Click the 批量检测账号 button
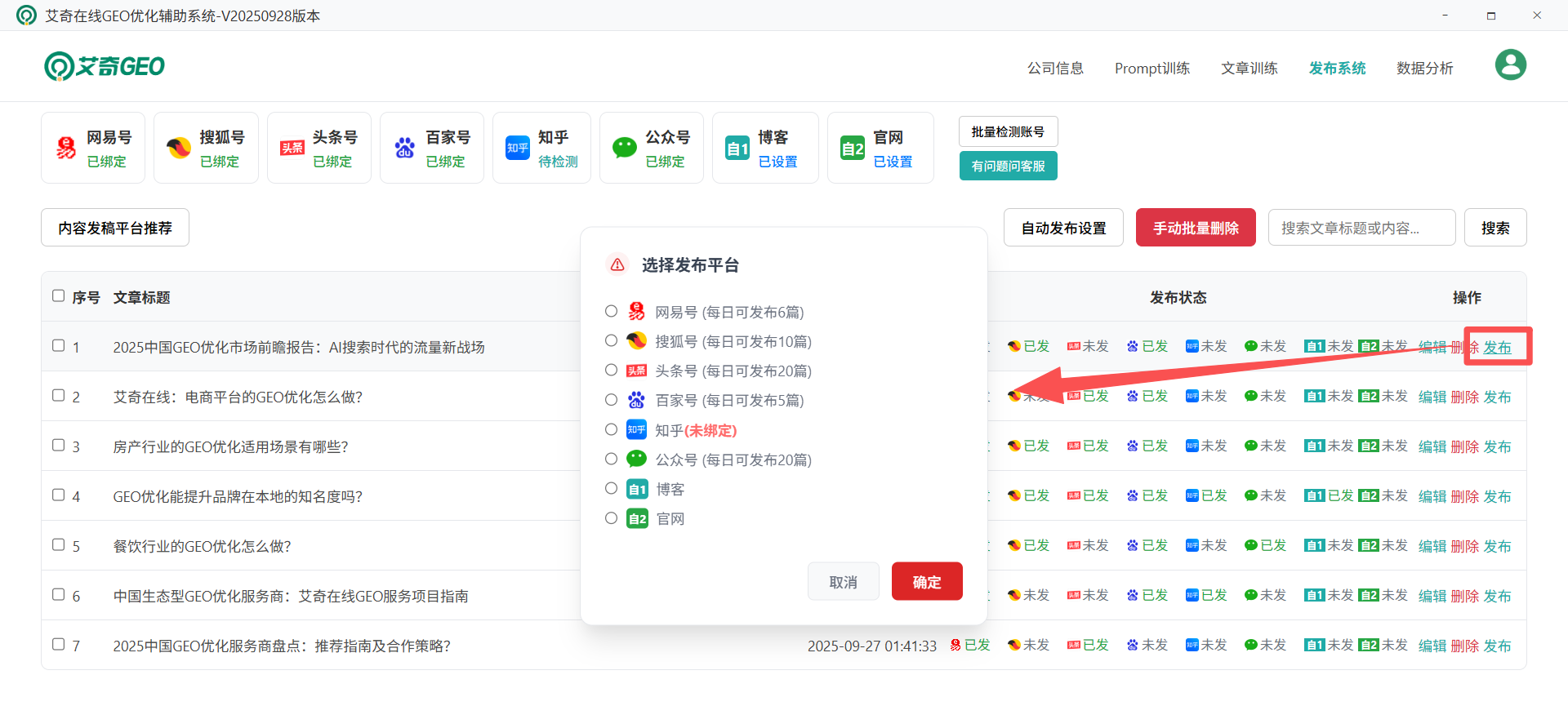 (1008, 131)
